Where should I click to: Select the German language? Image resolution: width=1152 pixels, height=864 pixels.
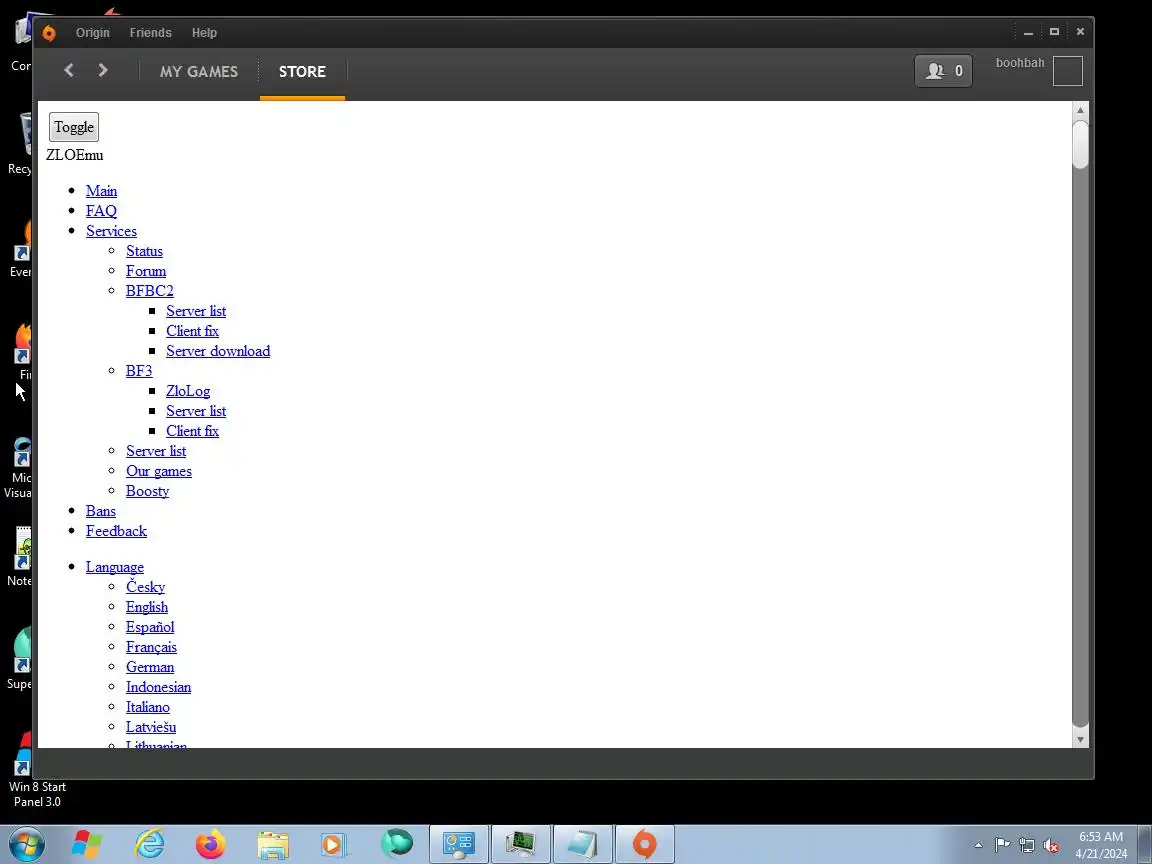150,667
